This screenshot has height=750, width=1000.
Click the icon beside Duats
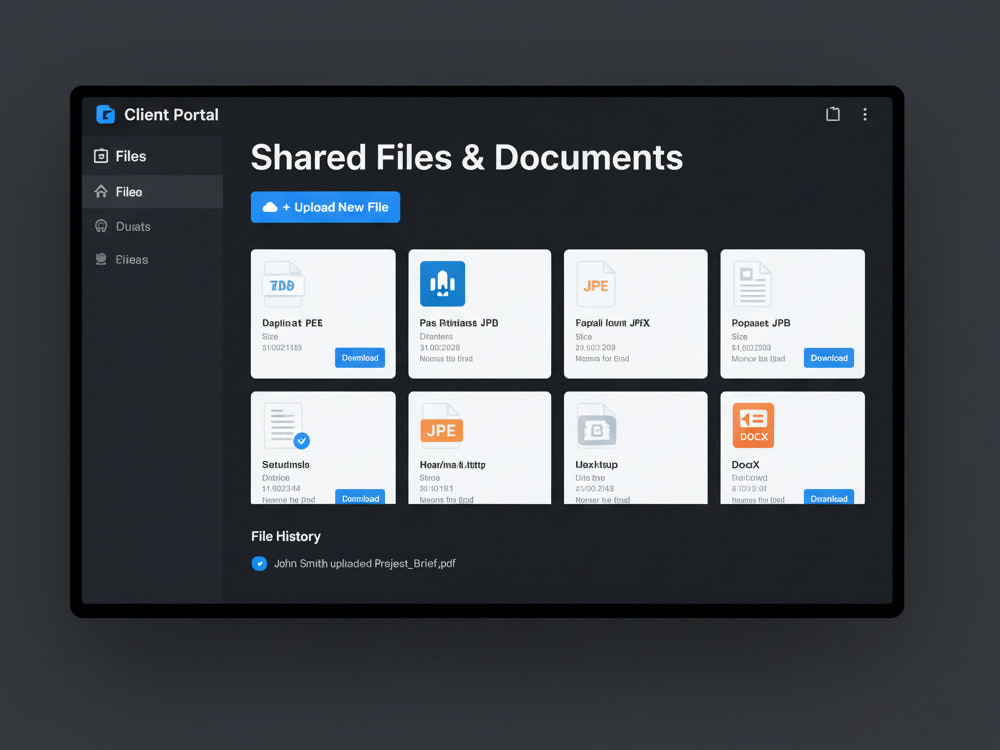[x=101, y=226]
